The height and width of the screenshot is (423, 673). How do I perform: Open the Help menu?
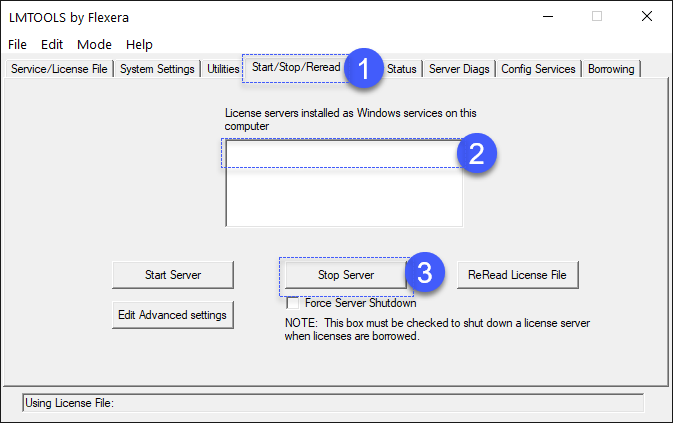(139, 44)
